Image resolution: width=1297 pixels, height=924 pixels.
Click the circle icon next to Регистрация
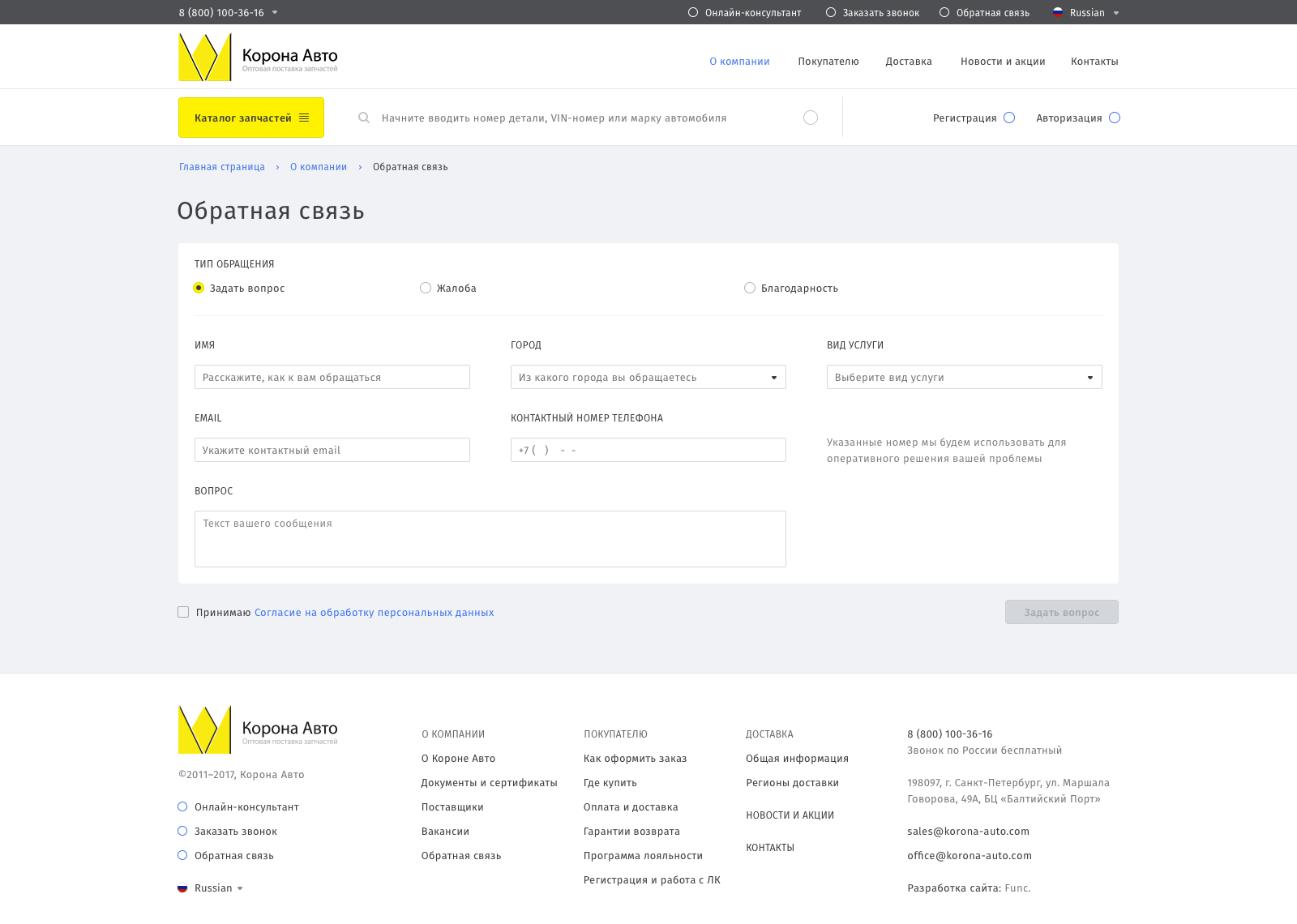coord(1009,118)
